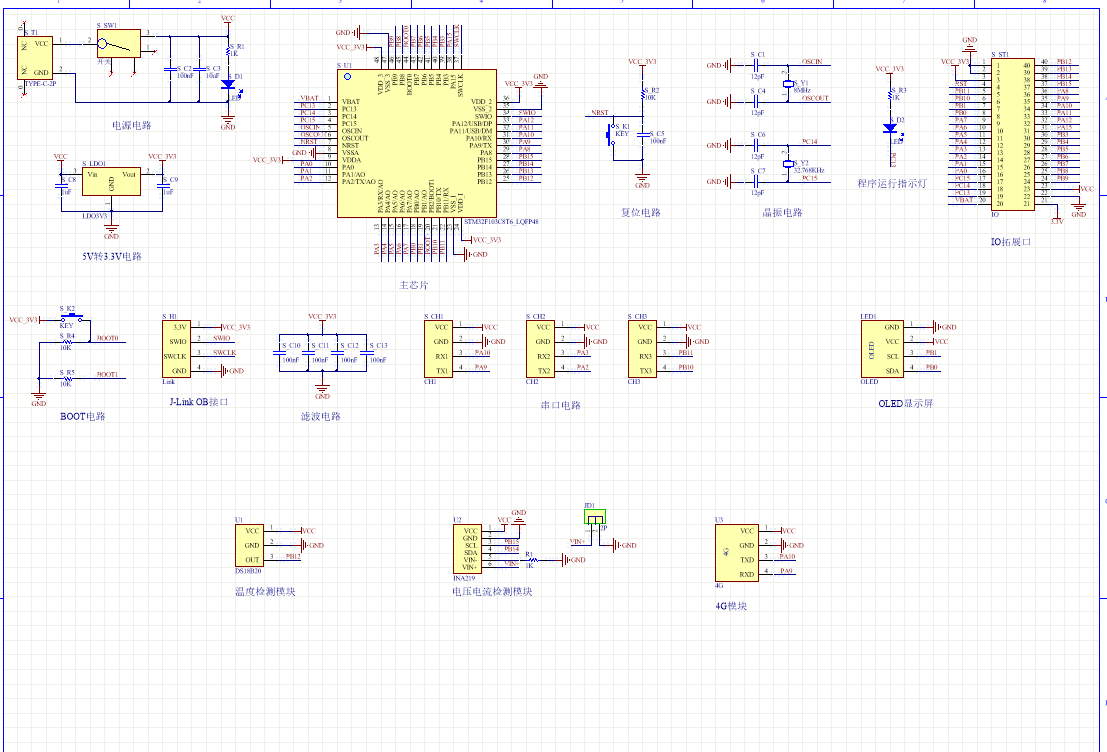Select the 12pF capacitor S_C1
This screenshot has height=752, width=1107.
pos(755,66)
